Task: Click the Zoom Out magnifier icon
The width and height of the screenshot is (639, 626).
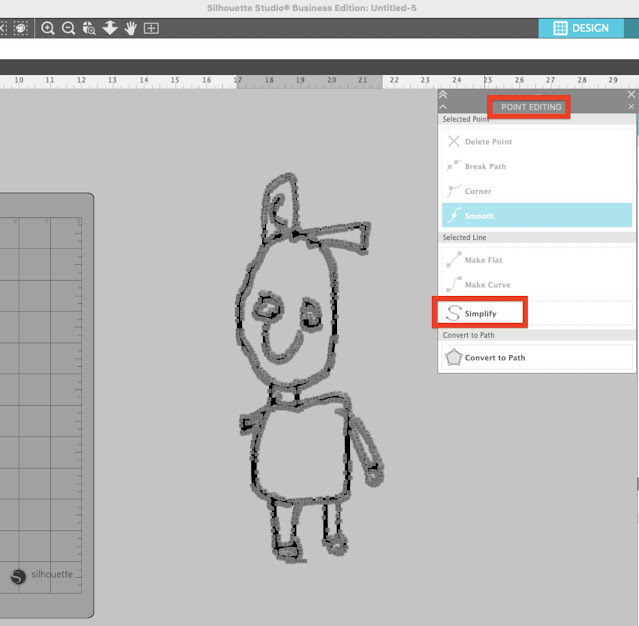Action: 68,28
